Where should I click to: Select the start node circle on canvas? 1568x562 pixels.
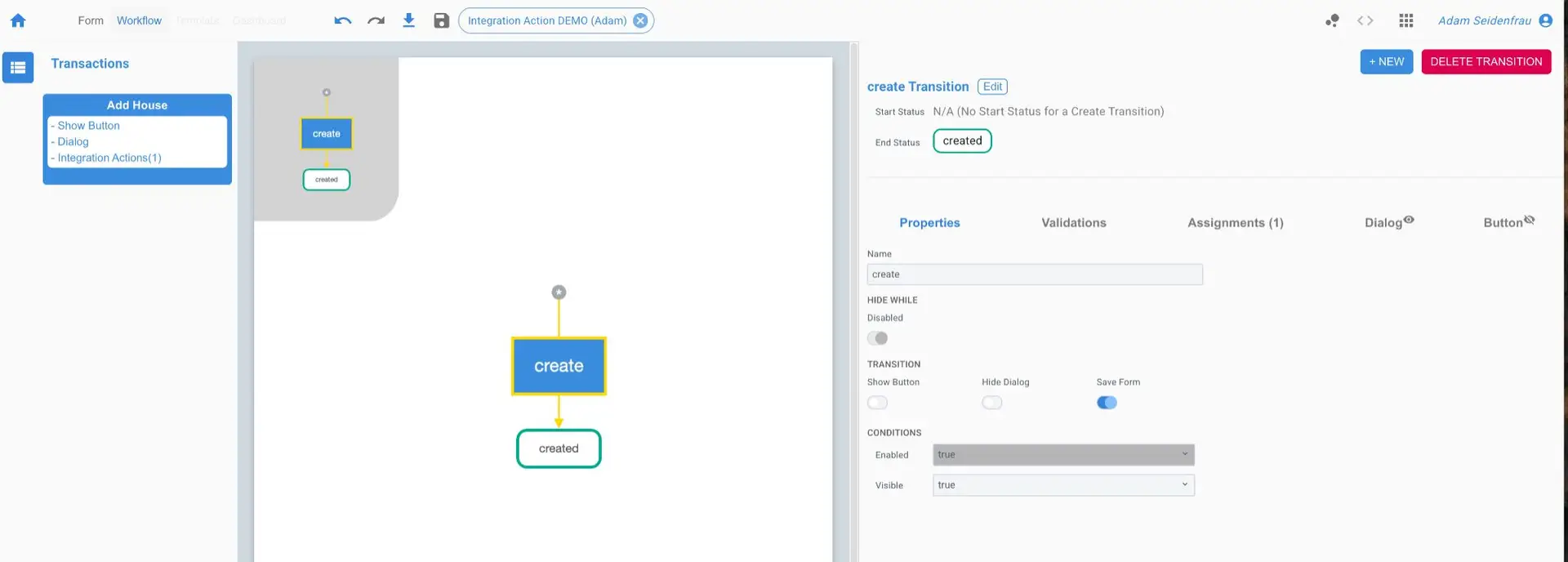pos(559,292)
